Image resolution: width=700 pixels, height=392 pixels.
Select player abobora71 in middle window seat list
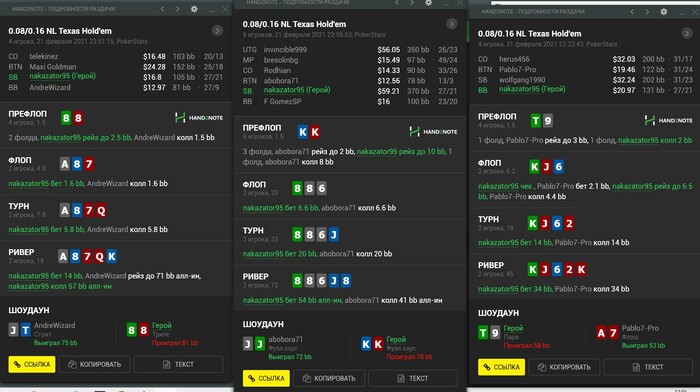[x=281, y=80]
